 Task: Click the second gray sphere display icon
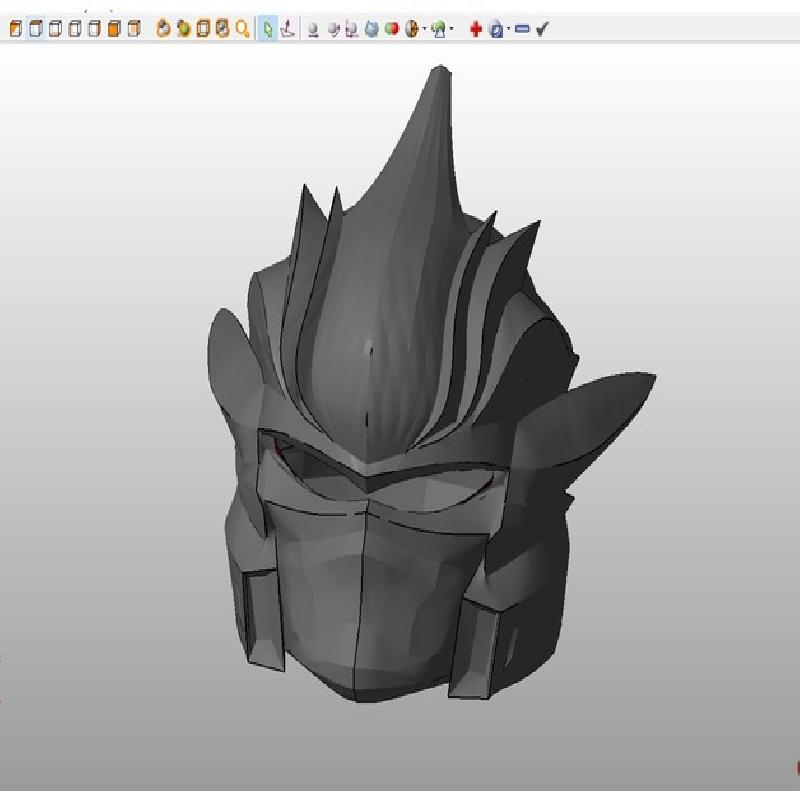333,30
